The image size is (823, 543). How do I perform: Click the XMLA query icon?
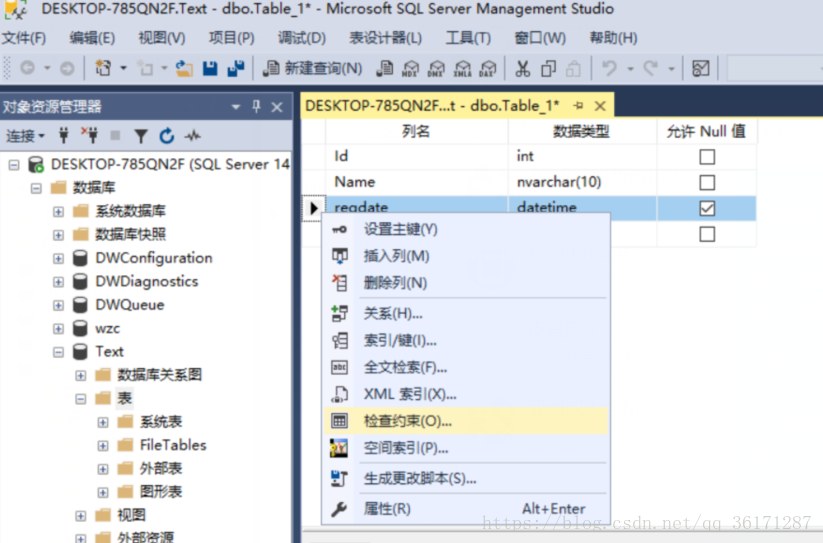(x=462, y=68)
